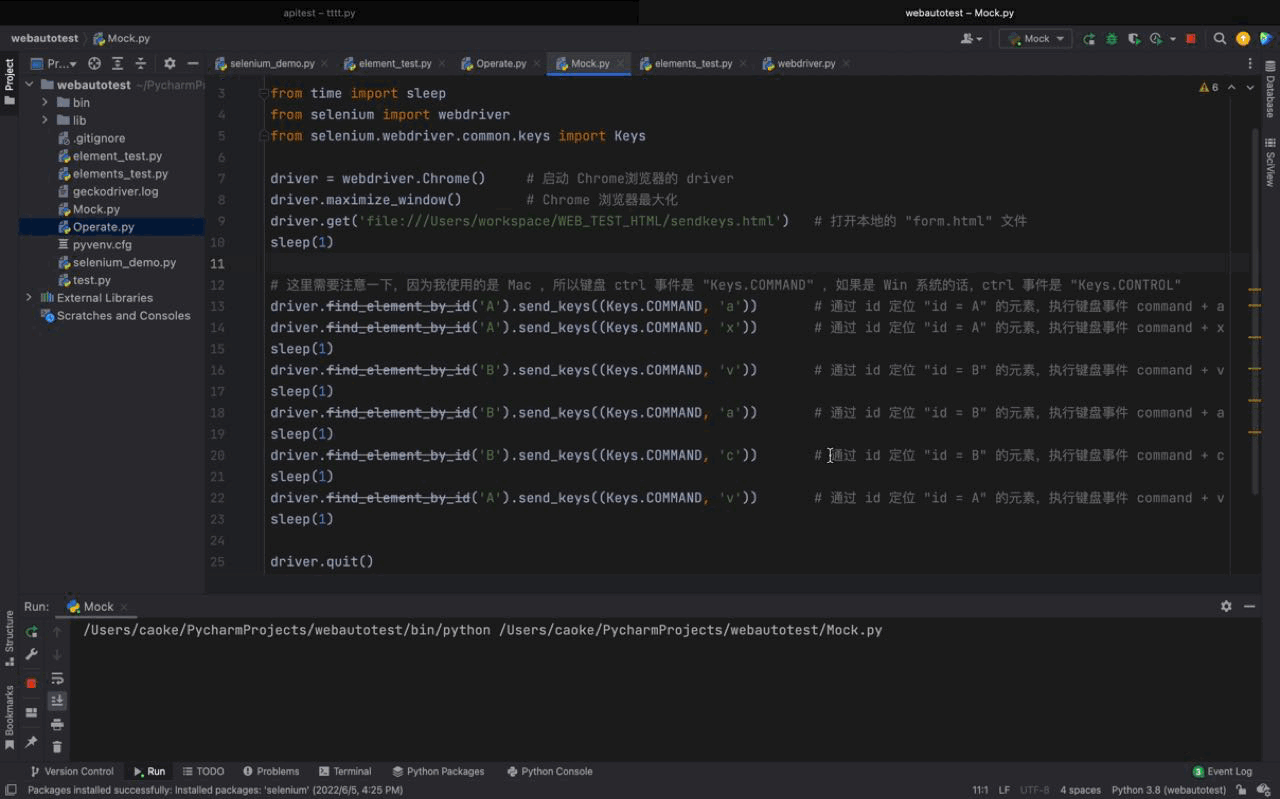The image size is (1280, 799).
Task: Toggle scroll to end in Run console
Action: tap(57, 701)
